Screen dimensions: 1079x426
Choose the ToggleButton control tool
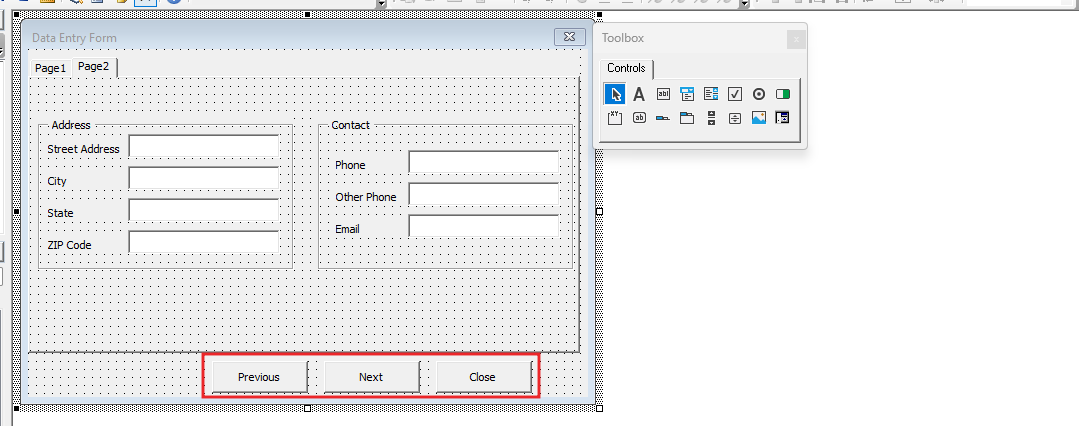[x=783, y=94]
